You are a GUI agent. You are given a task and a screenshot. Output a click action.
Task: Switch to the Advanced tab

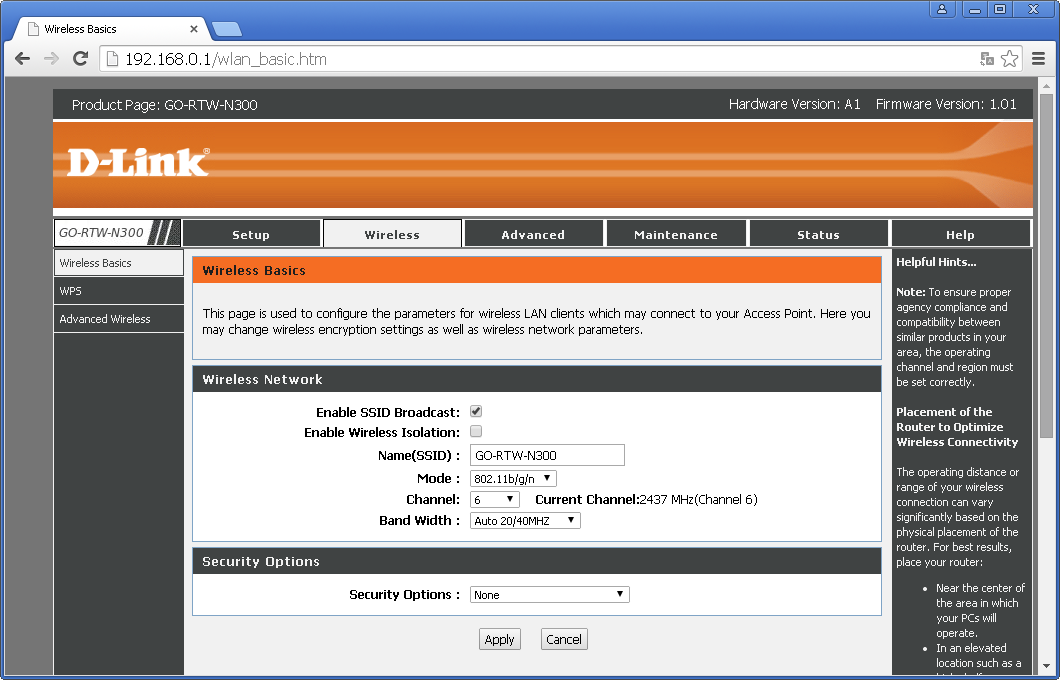coord(533,235)
